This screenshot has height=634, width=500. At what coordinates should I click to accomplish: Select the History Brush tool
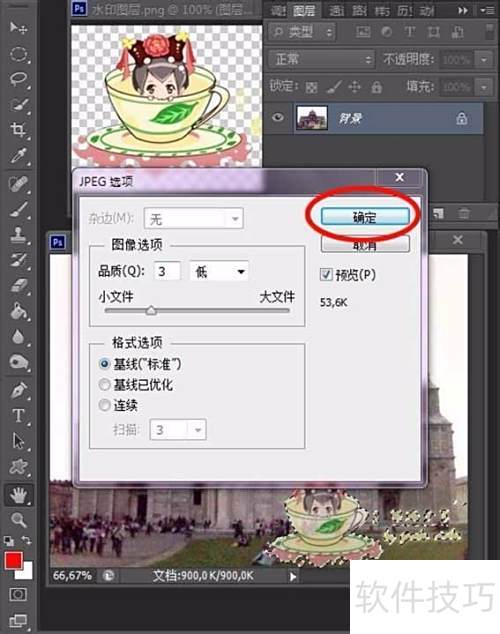point(18,260)
